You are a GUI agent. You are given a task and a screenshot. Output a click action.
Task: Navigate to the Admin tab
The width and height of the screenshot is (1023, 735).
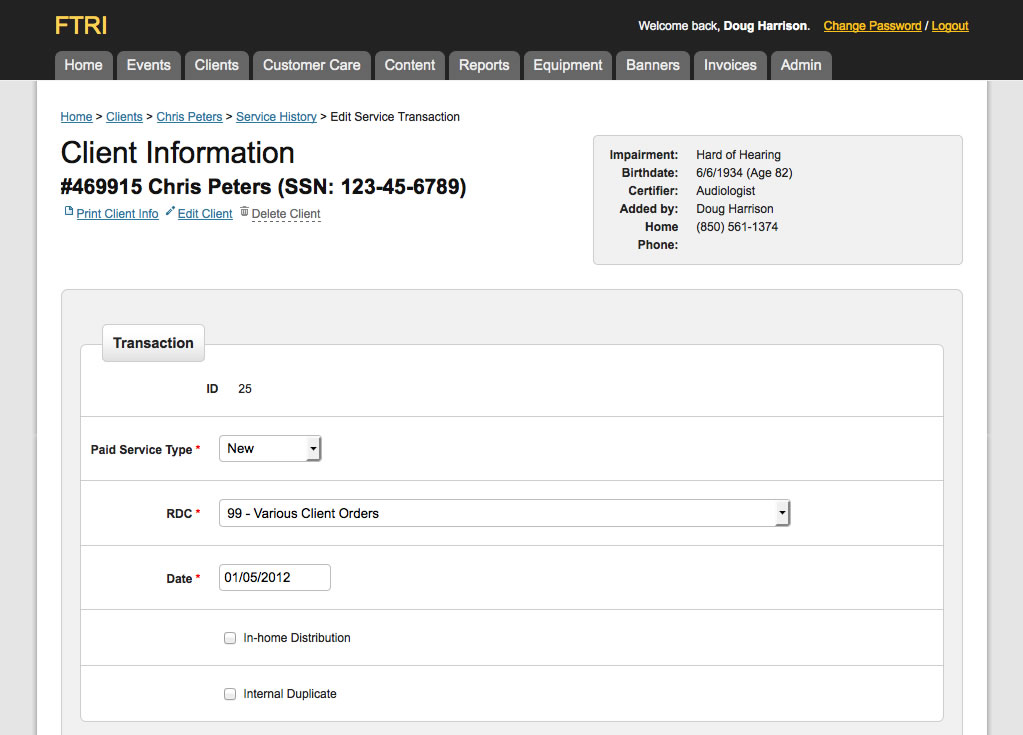click(x=801, y=65)
